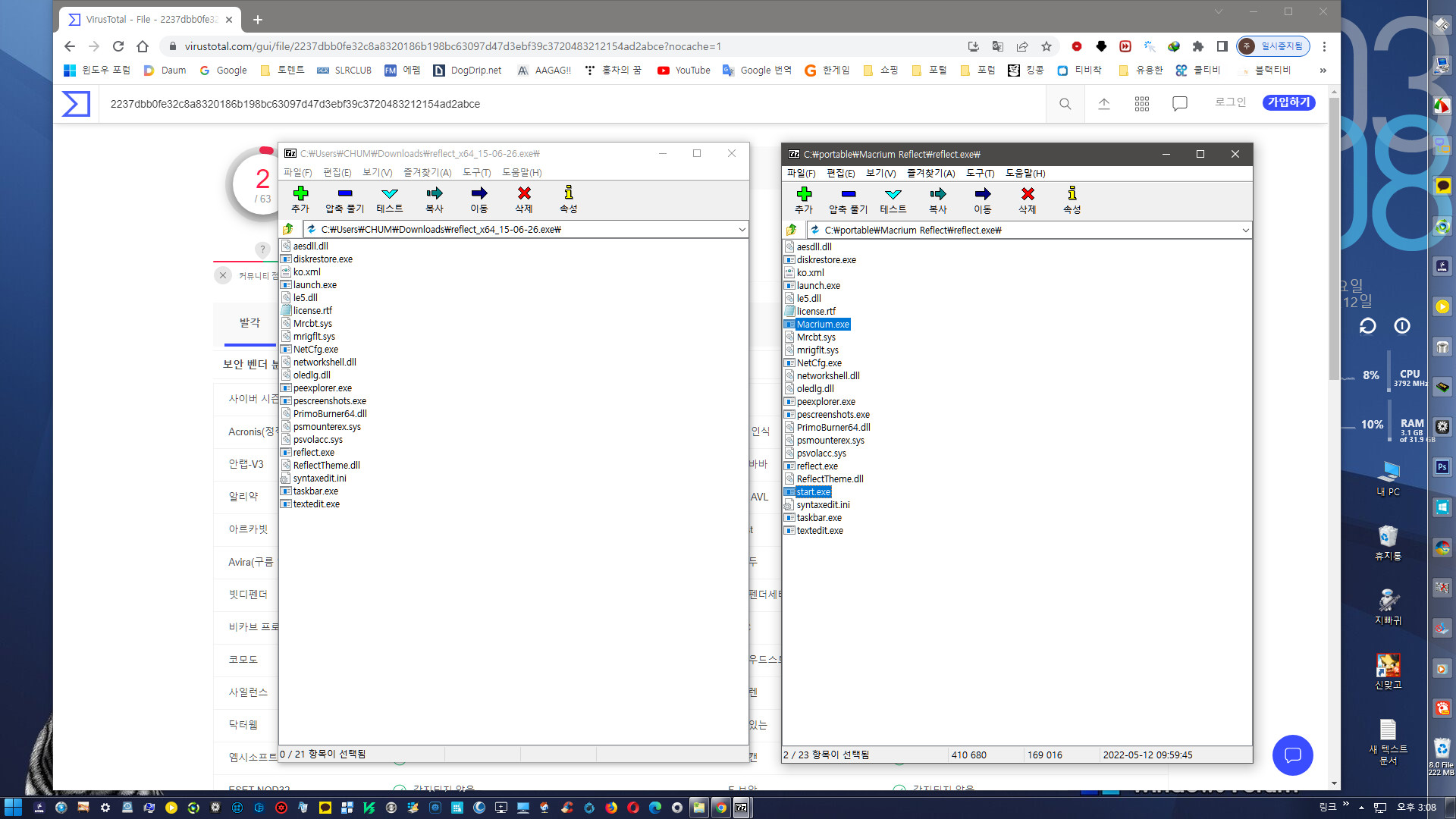Click VirusTotal upload file icon

click(x=1104, y=104)
